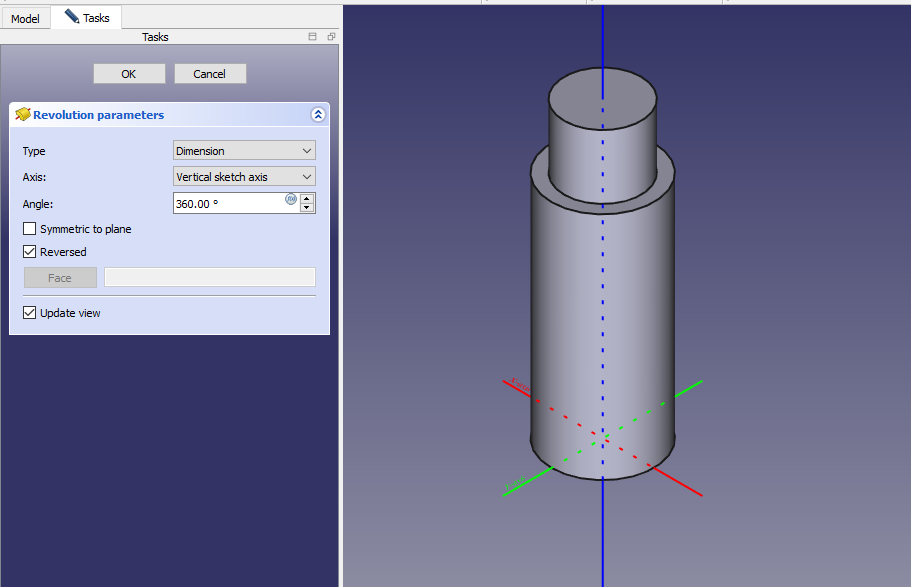The height and width of the screenshot is (587, 911).
Task: Switch to the Model tab
Action: pyautogui.click(x=25, y=18)
